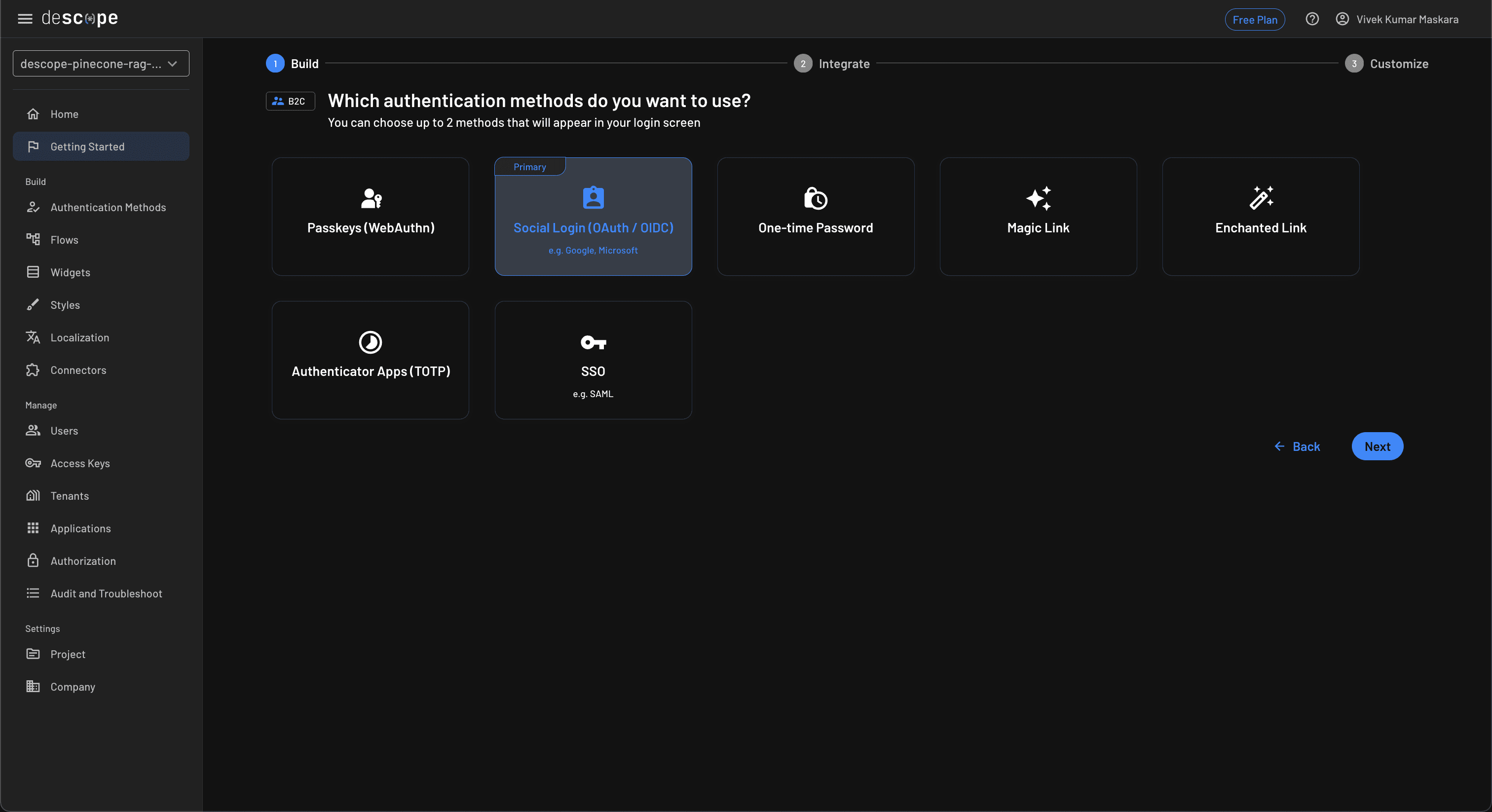Click the hamburger menu icon
Viewport: 1492px width, 812px height.
click(x=25, y=19)
